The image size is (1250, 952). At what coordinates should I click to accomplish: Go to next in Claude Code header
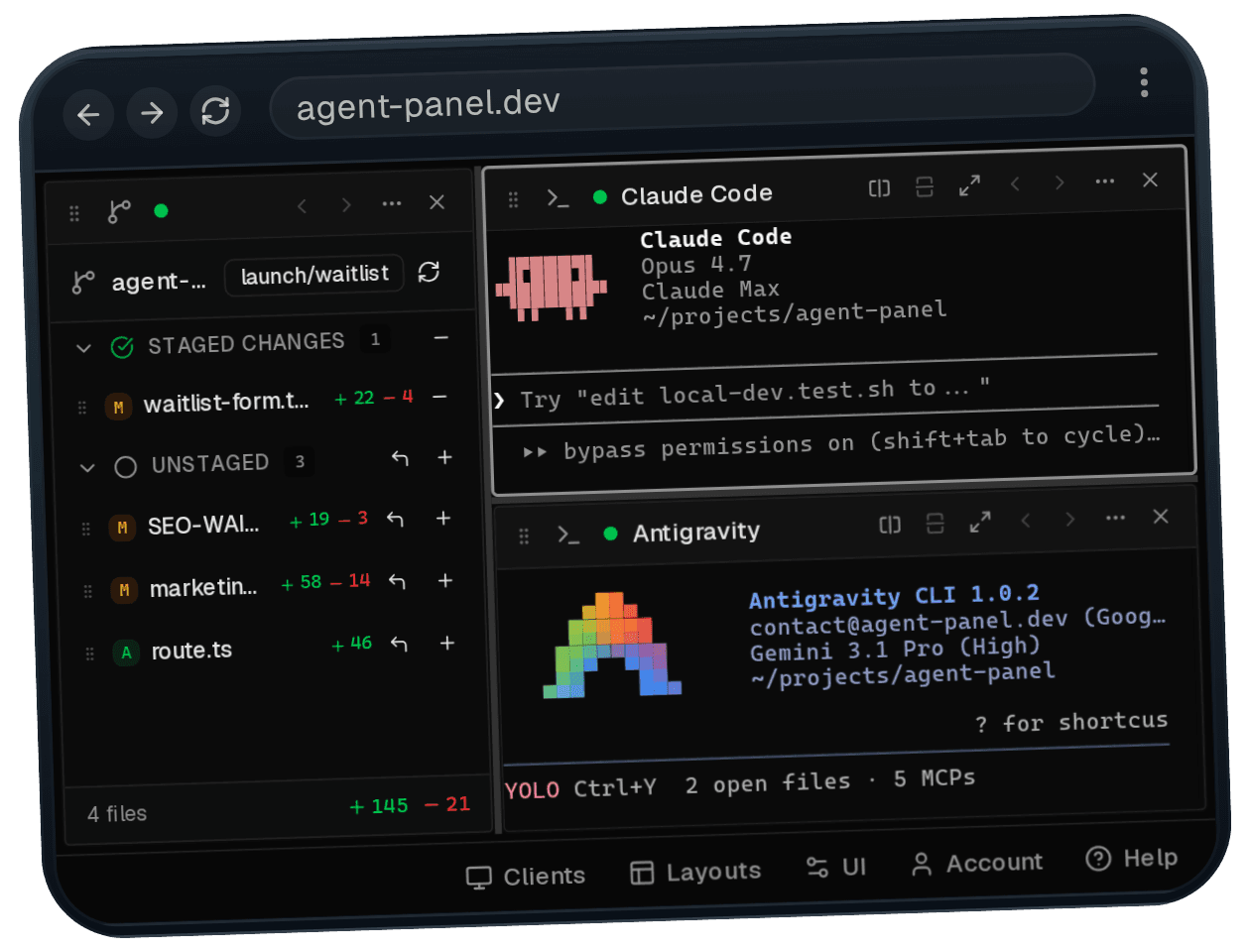click(1060, 182)
